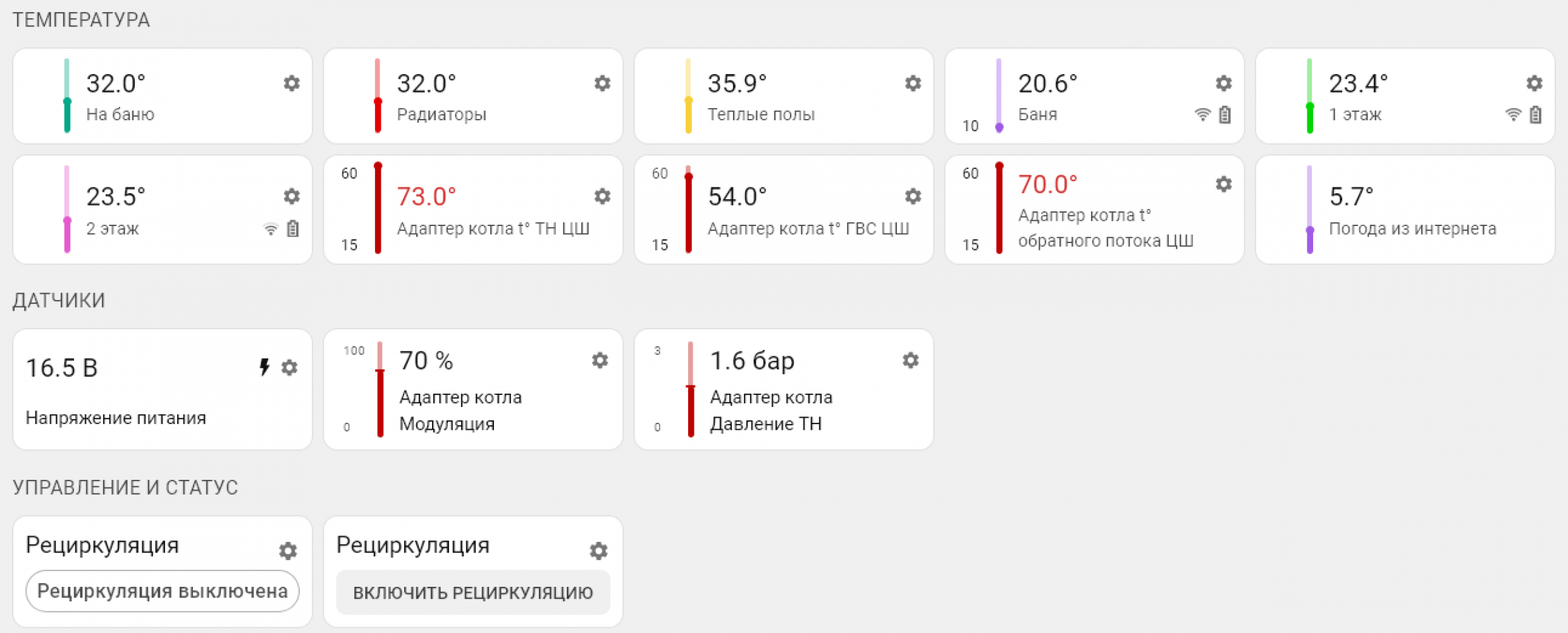Open settings gear for Теплые полы card

pos(913,84)
